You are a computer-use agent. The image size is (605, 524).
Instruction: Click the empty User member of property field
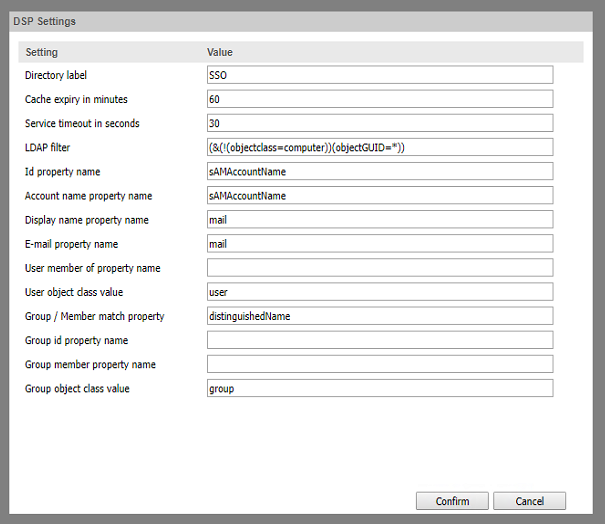tap(379, 267)
